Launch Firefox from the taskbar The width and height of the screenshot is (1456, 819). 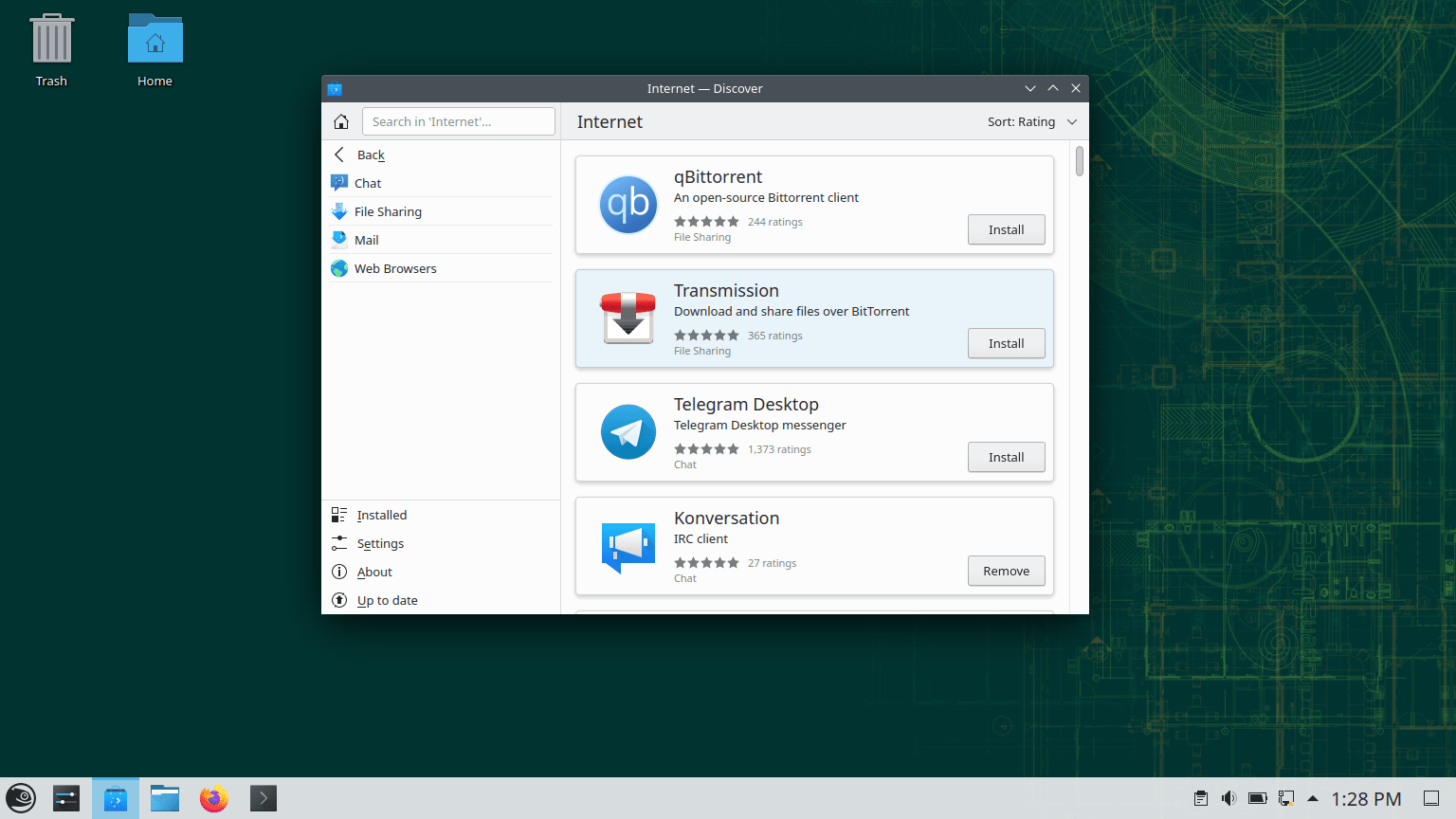pyautogui.click(x=214, y=798)
